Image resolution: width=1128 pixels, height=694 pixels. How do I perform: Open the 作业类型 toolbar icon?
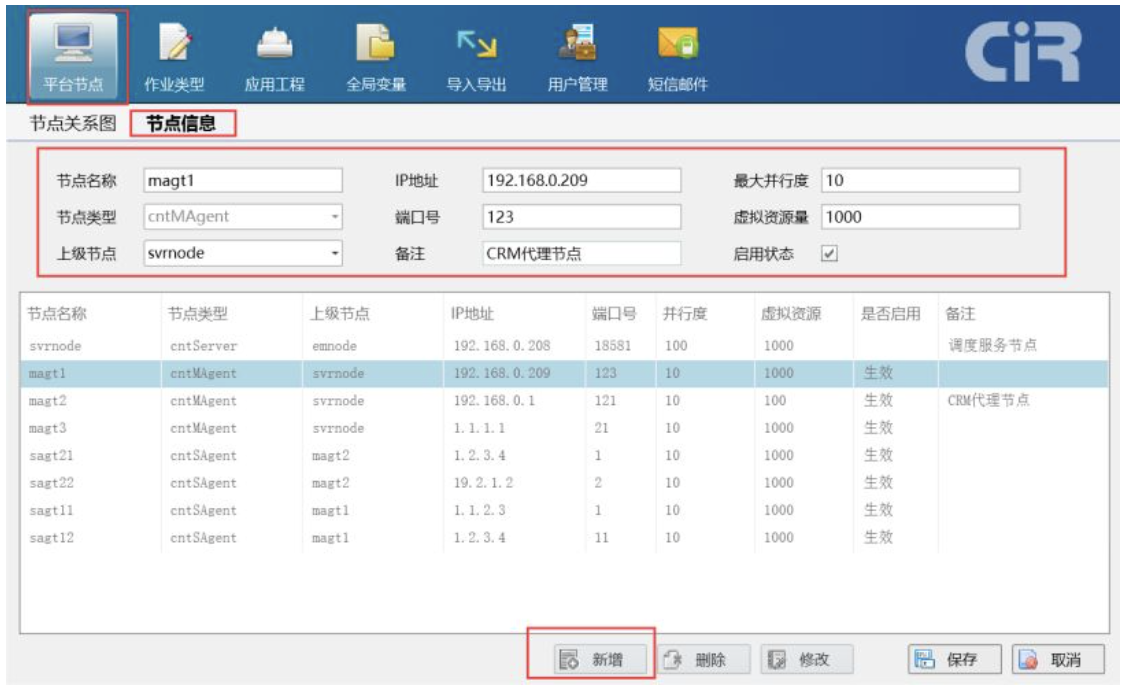(174, 57)
